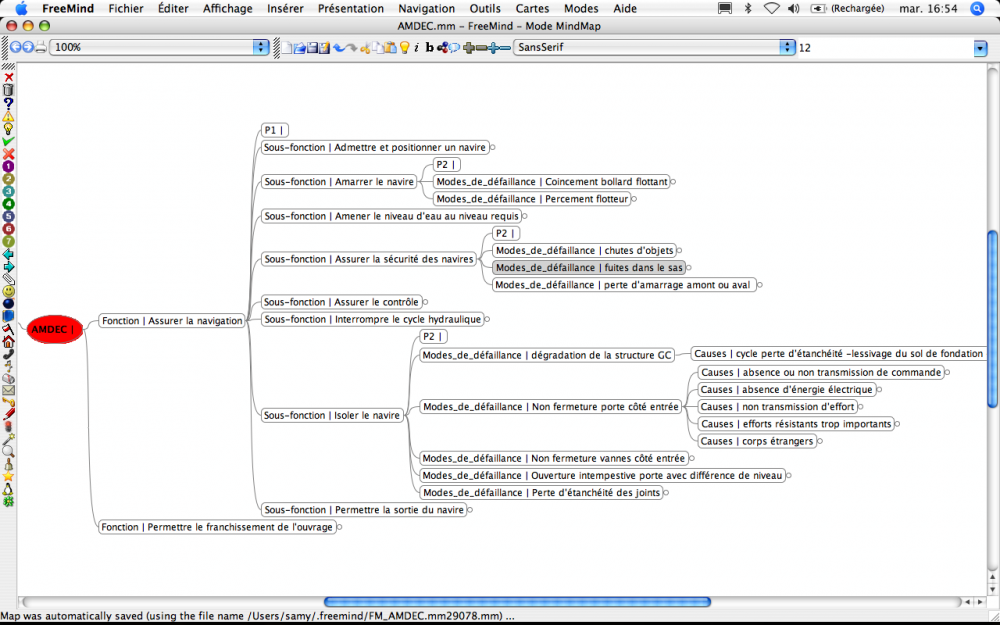Select node Fonction | Assurer la navigation
1000x625 pixels.
pyautogui.click(x=172, y=321)
